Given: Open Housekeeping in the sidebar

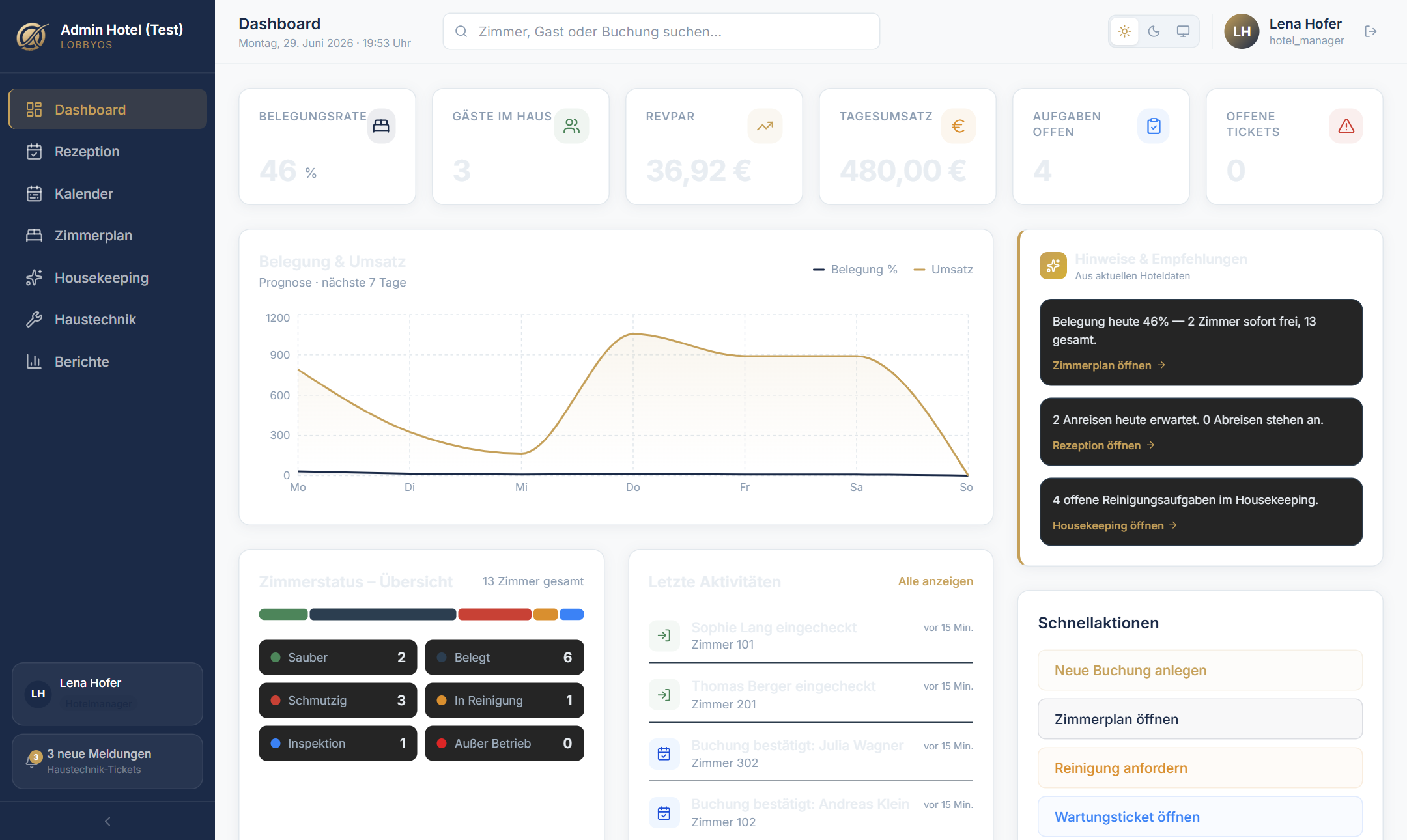Looking at the screenshot, I should pyautogui.click(x=107, y=277).
